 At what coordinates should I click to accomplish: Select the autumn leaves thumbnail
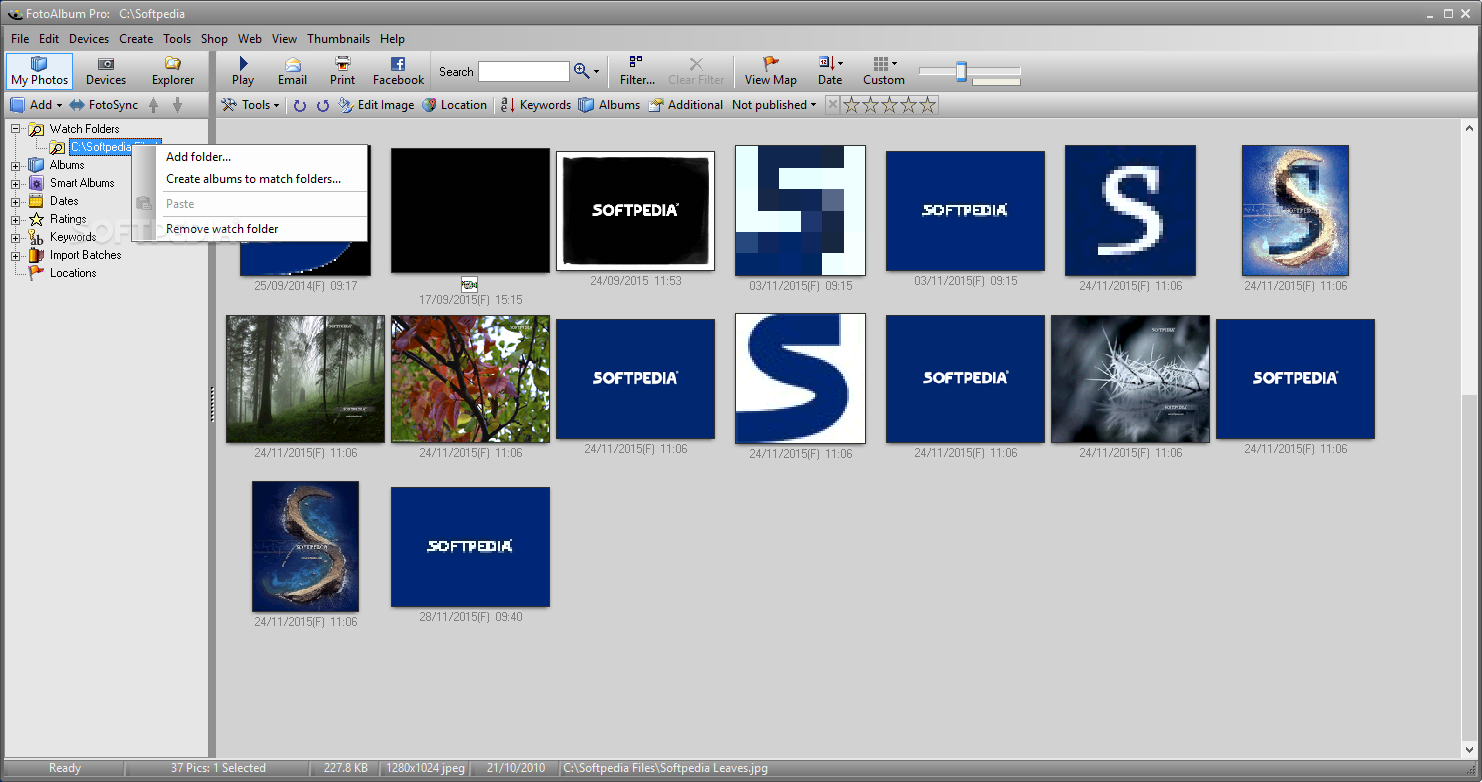[470, 379]
